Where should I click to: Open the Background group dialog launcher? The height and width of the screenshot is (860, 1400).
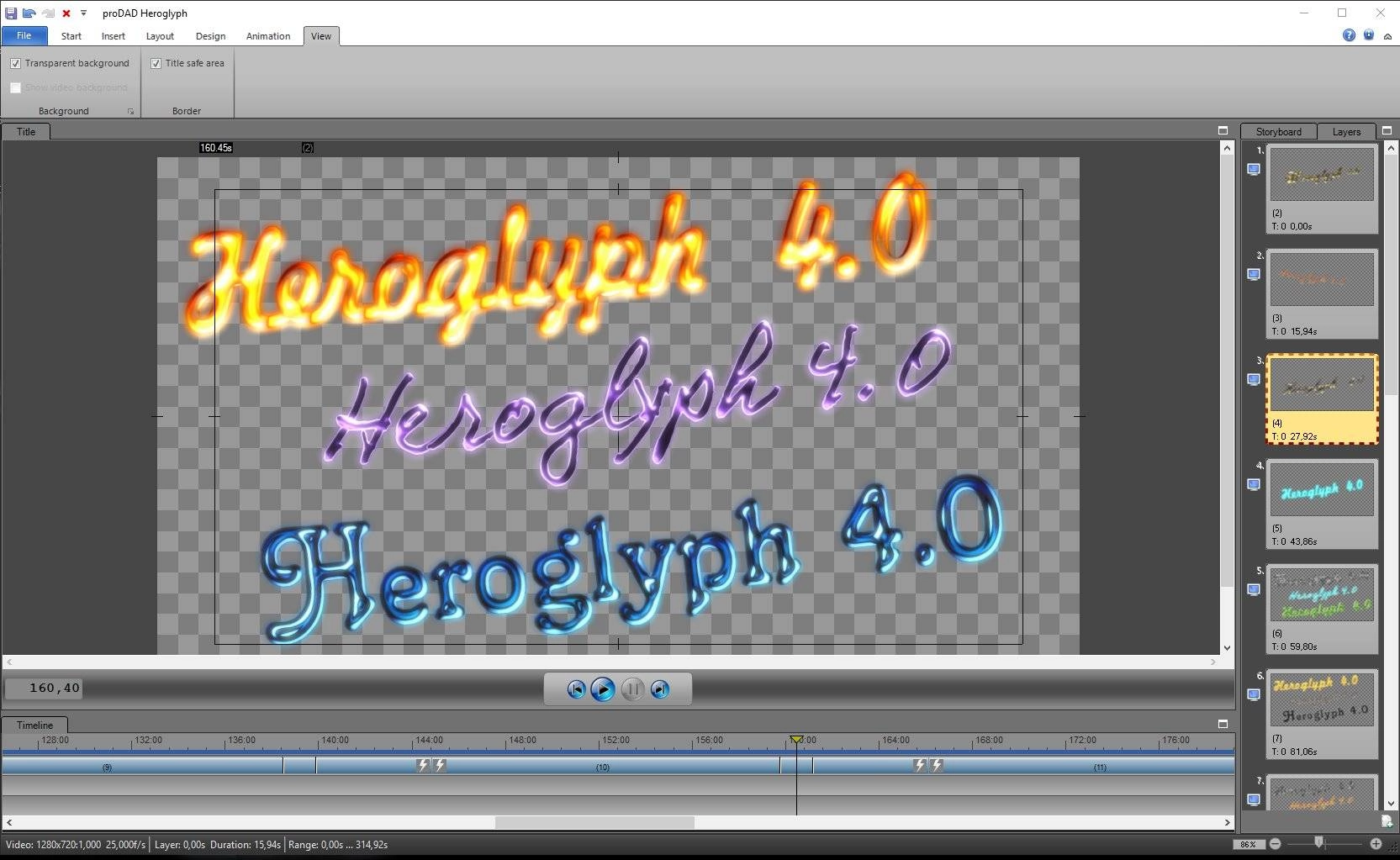click(130, 111)
